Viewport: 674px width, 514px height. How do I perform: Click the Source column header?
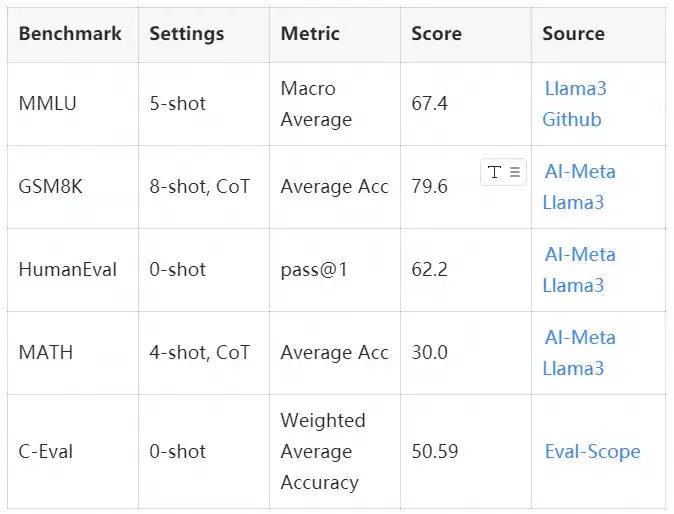573,34
